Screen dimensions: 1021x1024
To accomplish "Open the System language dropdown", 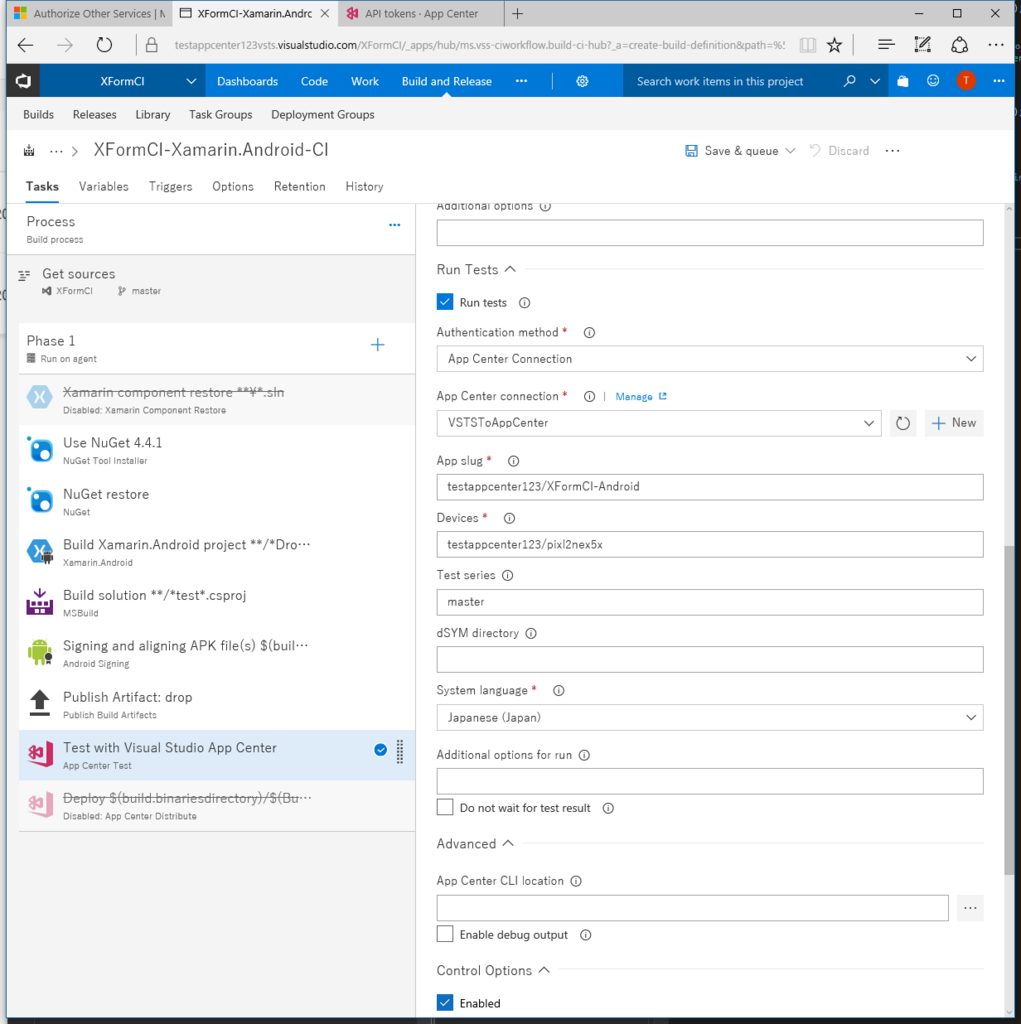I will (x=709, y=718).
